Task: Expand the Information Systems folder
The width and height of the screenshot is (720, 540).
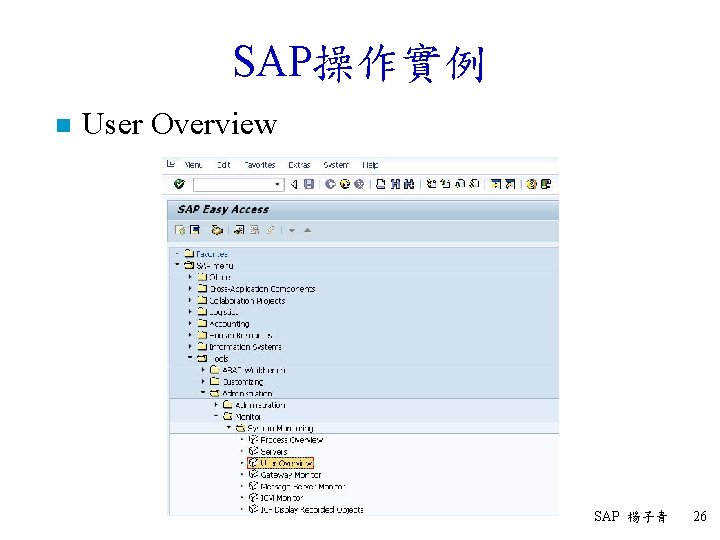Action: pos(190,346)
